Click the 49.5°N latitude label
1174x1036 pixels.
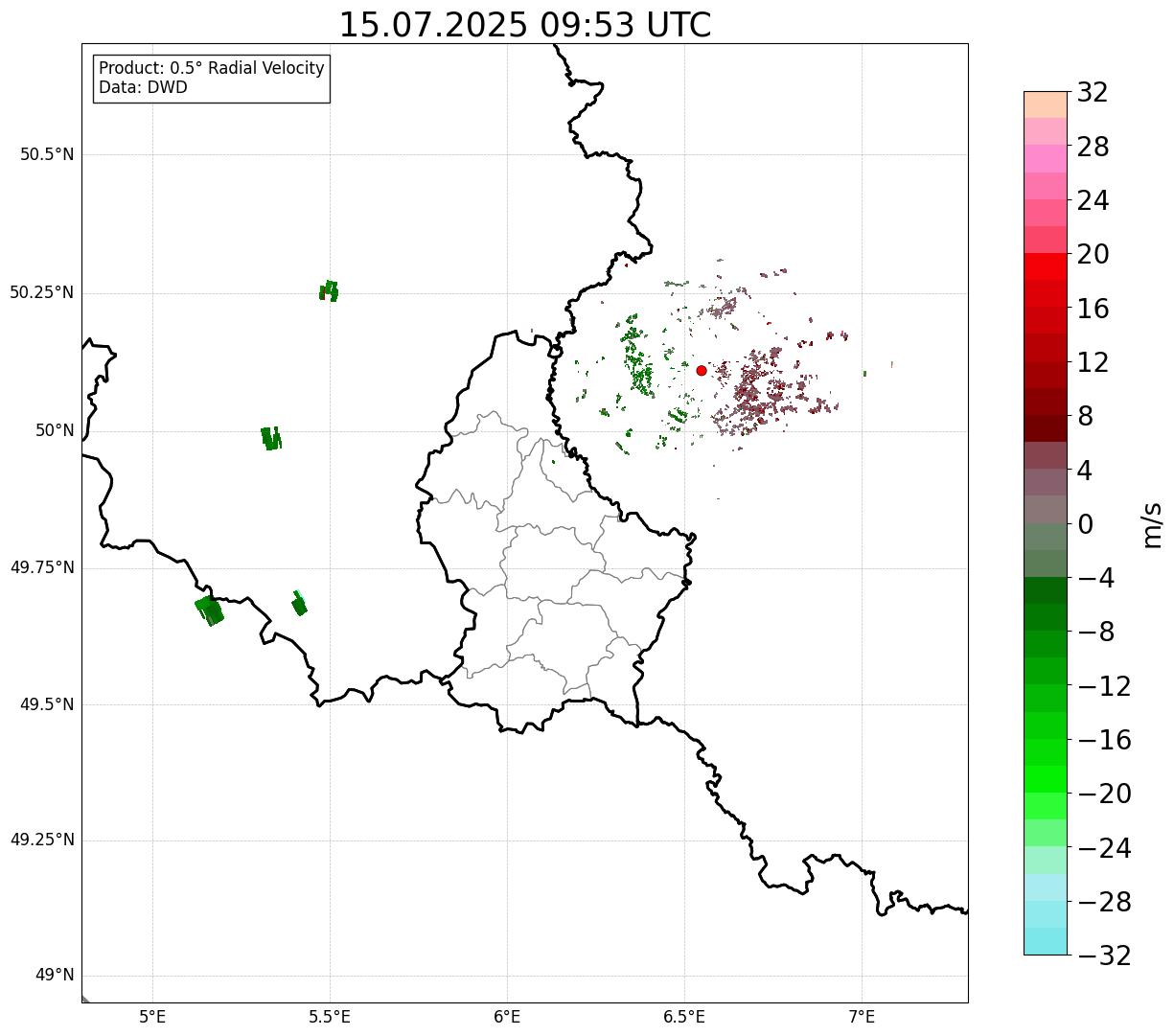[x=47, y=704]
